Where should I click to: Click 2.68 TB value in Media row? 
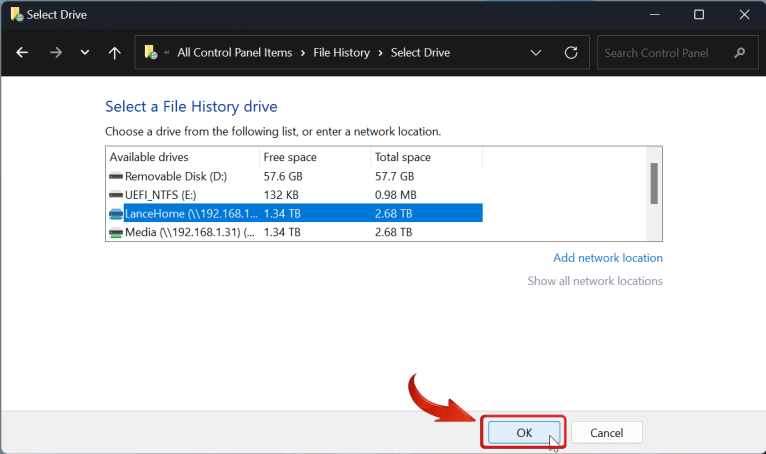[x=393, y=232]
